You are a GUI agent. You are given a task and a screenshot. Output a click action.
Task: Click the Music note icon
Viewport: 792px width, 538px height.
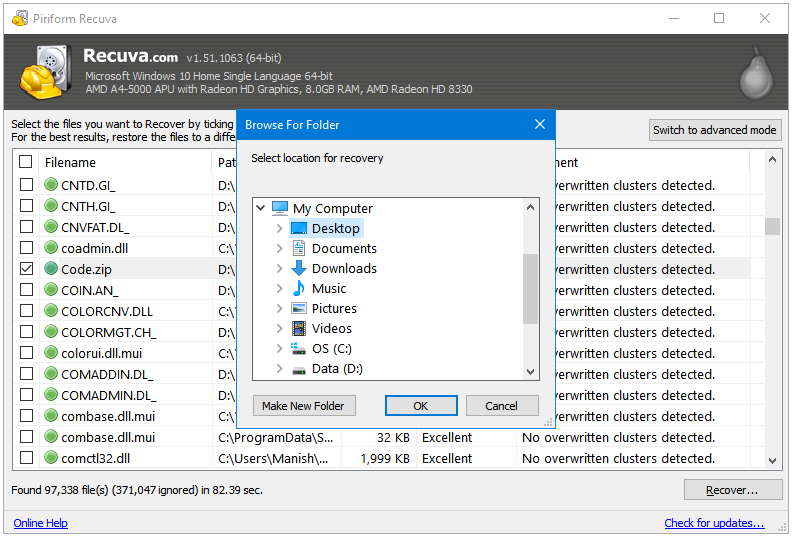[298, 288]
